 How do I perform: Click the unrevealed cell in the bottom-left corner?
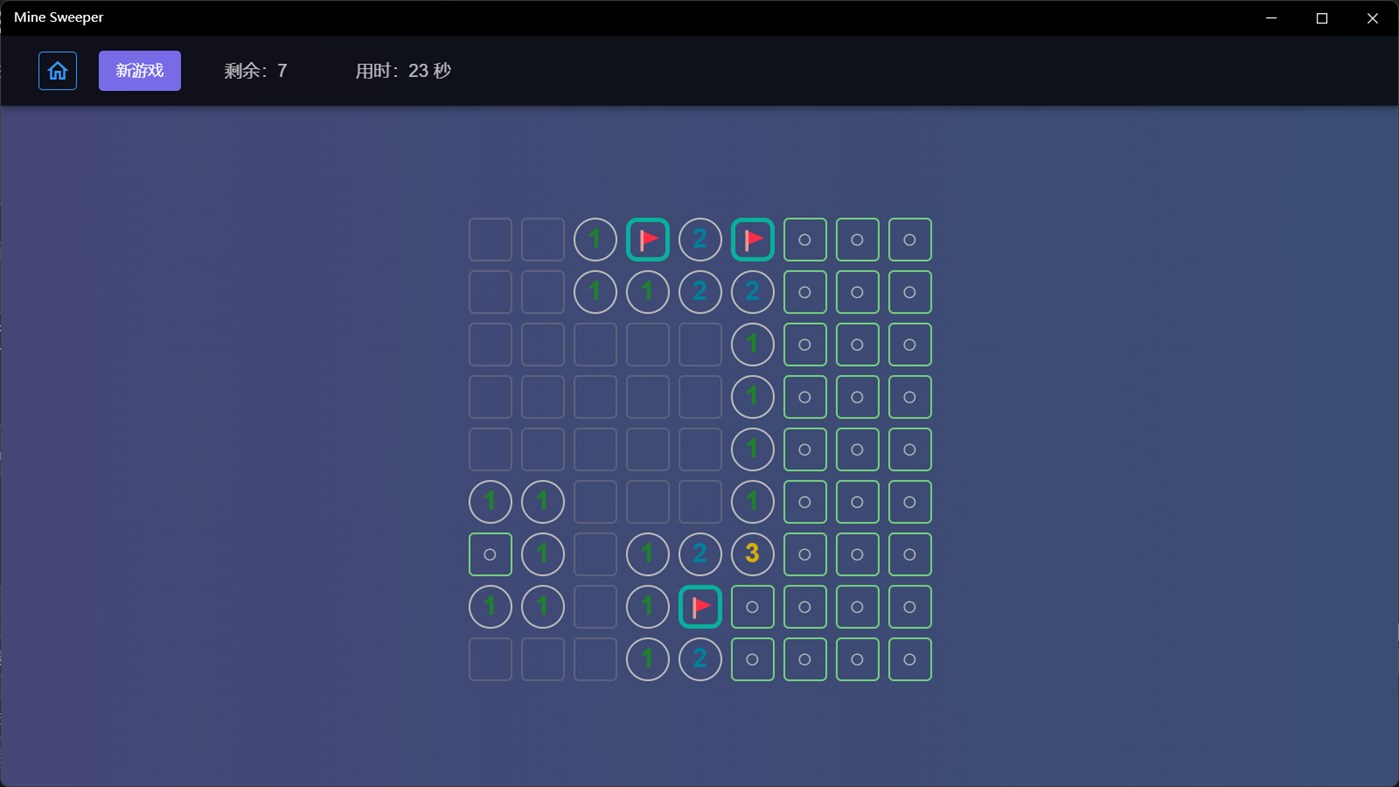tap(490, 659)
